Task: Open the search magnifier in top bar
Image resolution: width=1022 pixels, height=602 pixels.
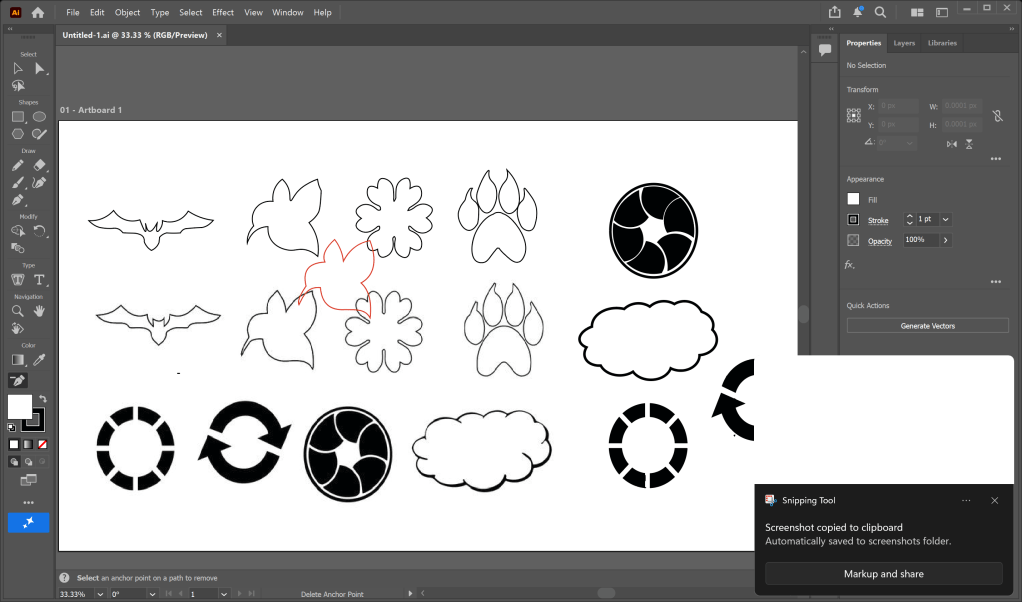Action: 880,12
